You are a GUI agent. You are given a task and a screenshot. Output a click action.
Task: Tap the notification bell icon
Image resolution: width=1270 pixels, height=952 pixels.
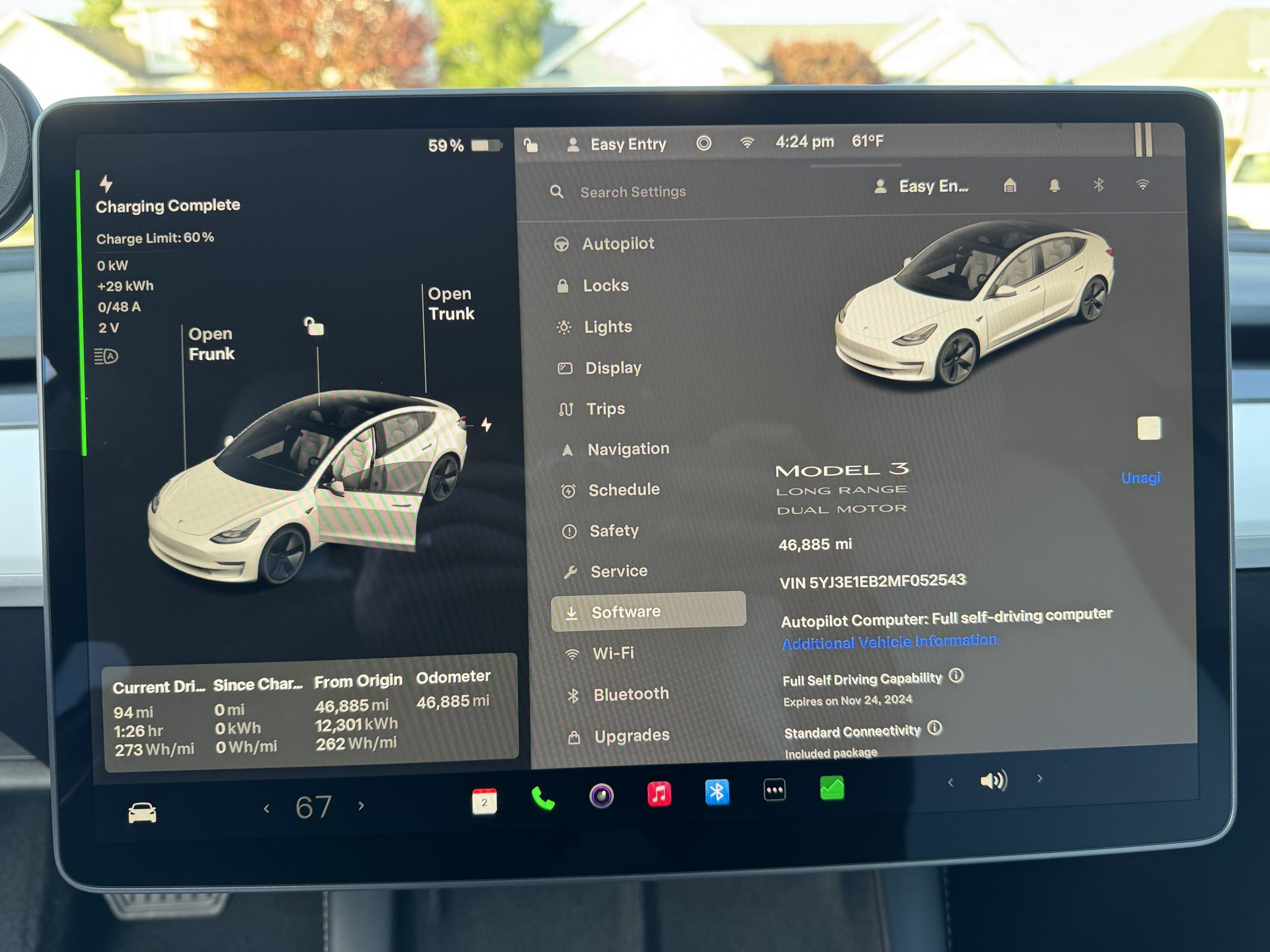1054,185
